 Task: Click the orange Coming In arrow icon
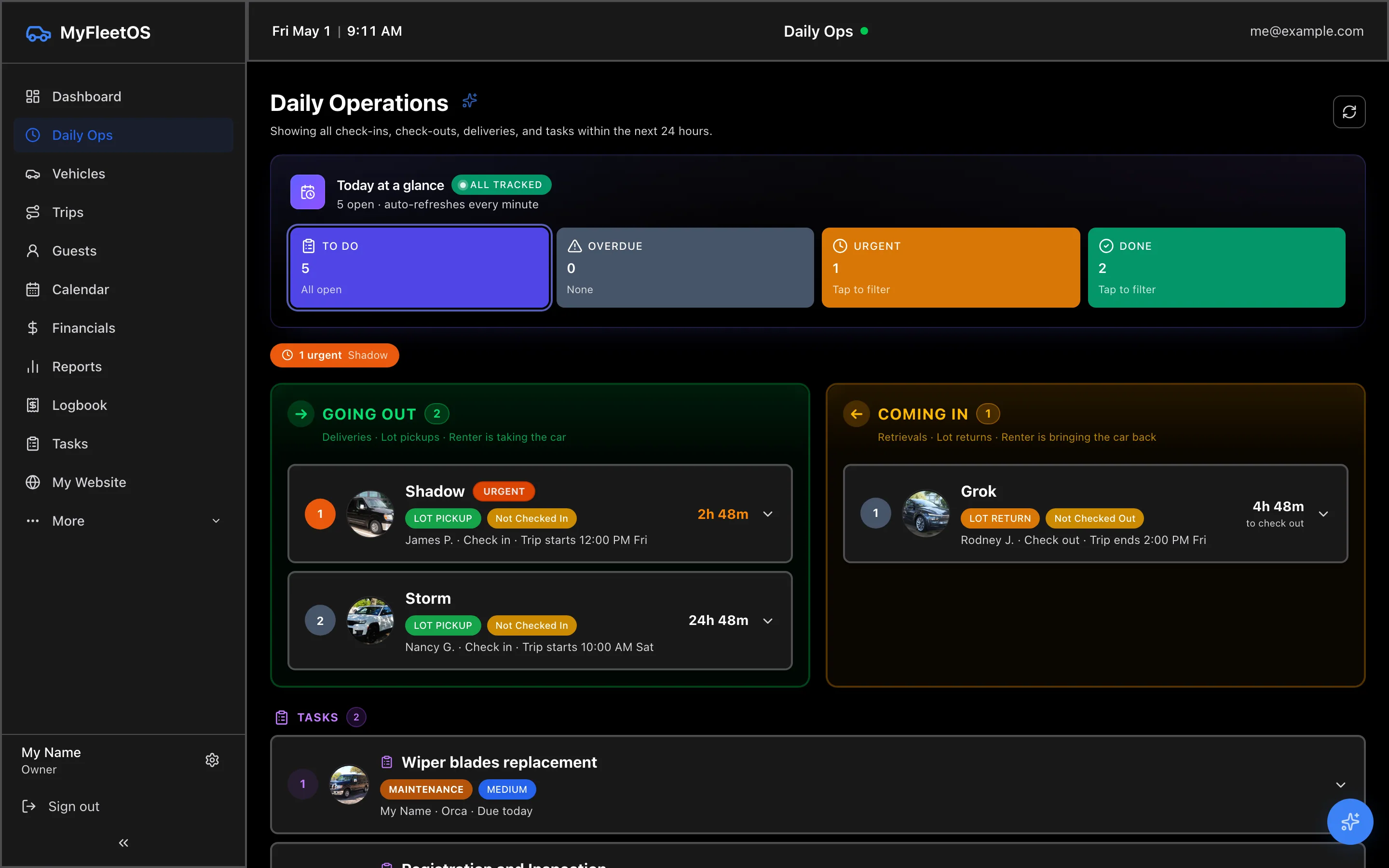(x=857, y=414)
